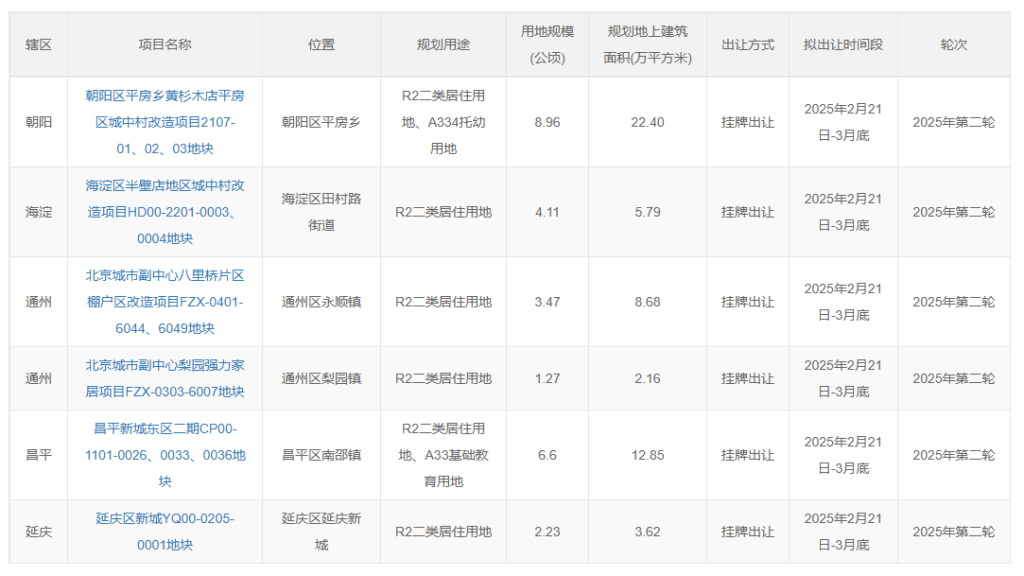Select the 延庆 district cell

pyautogui.click(x=39, y=532)
